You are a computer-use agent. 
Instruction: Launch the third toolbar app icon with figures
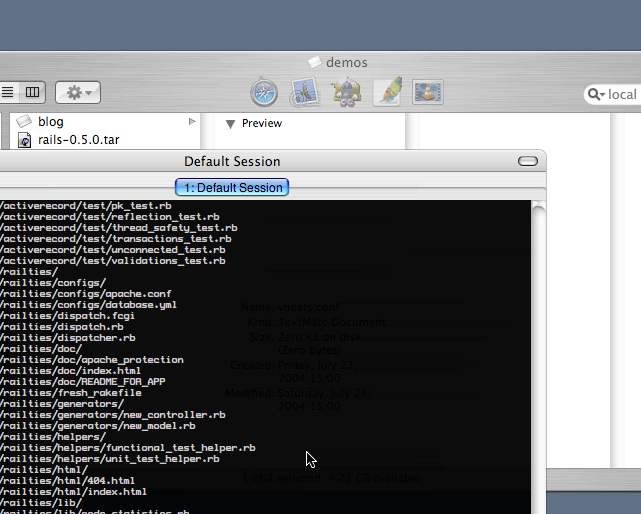tap(346, 92)
